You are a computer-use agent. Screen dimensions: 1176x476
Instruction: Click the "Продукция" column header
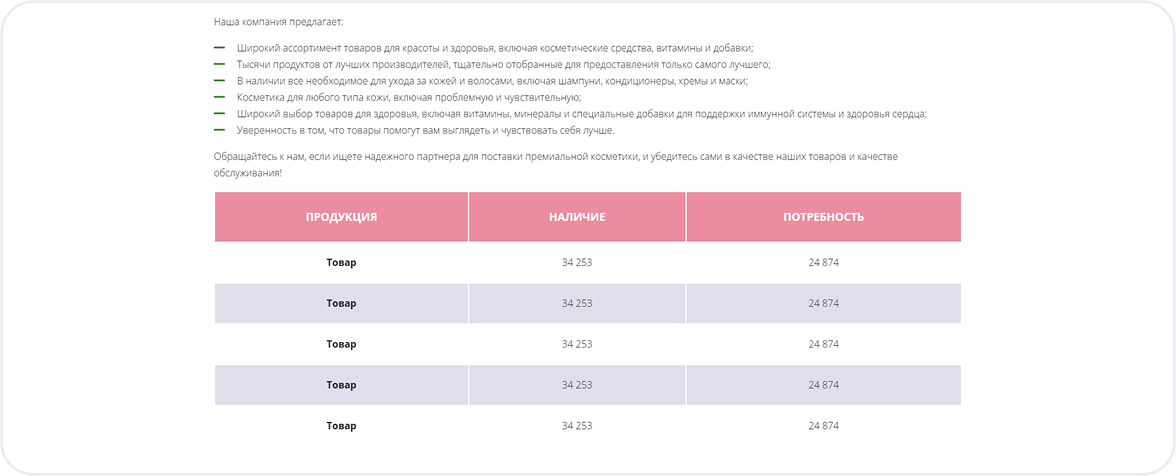pyautogui.click(x=341, y=217)
